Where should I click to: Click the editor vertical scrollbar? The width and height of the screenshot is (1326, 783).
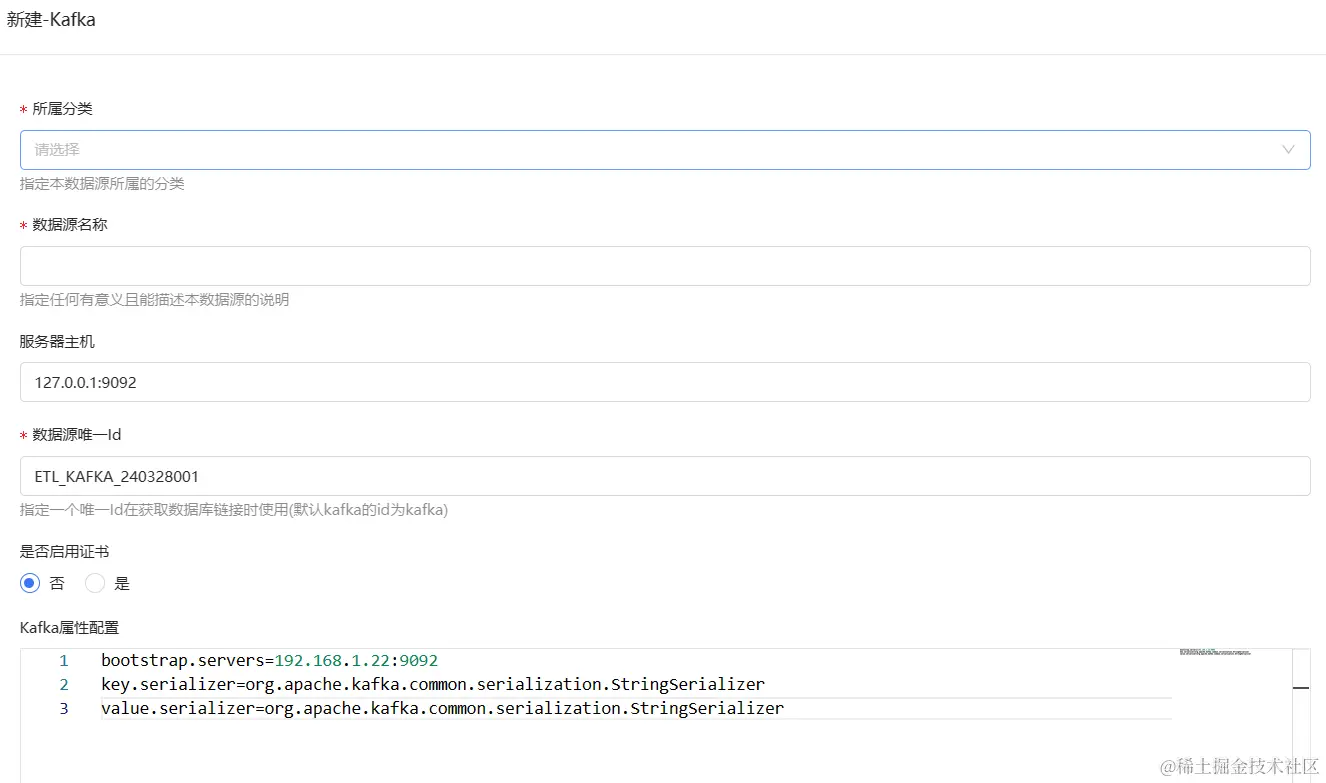pos(1301,715)
